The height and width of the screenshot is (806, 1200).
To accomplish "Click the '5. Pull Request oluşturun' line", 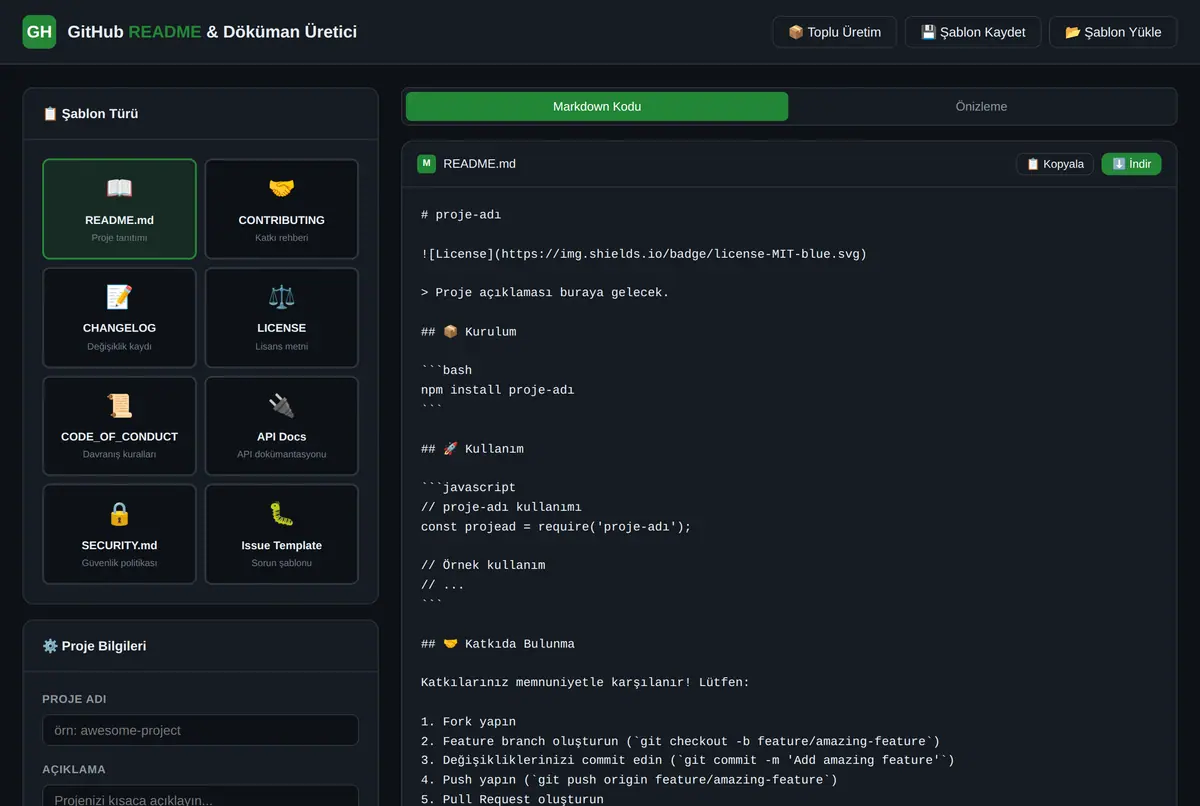I will pyautogui.click(x=512, y=800).
